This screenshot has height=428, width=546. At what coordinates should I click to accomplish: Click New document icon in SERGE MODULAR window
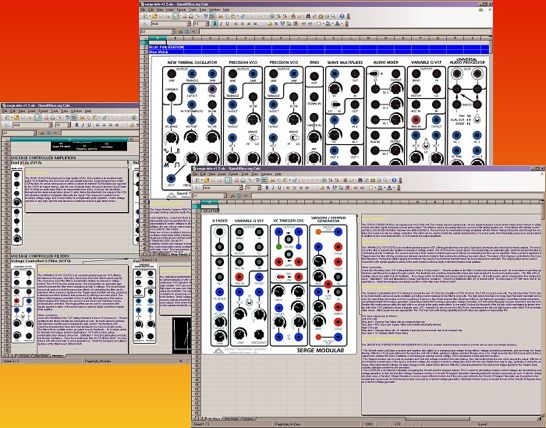tap(197, 180)
